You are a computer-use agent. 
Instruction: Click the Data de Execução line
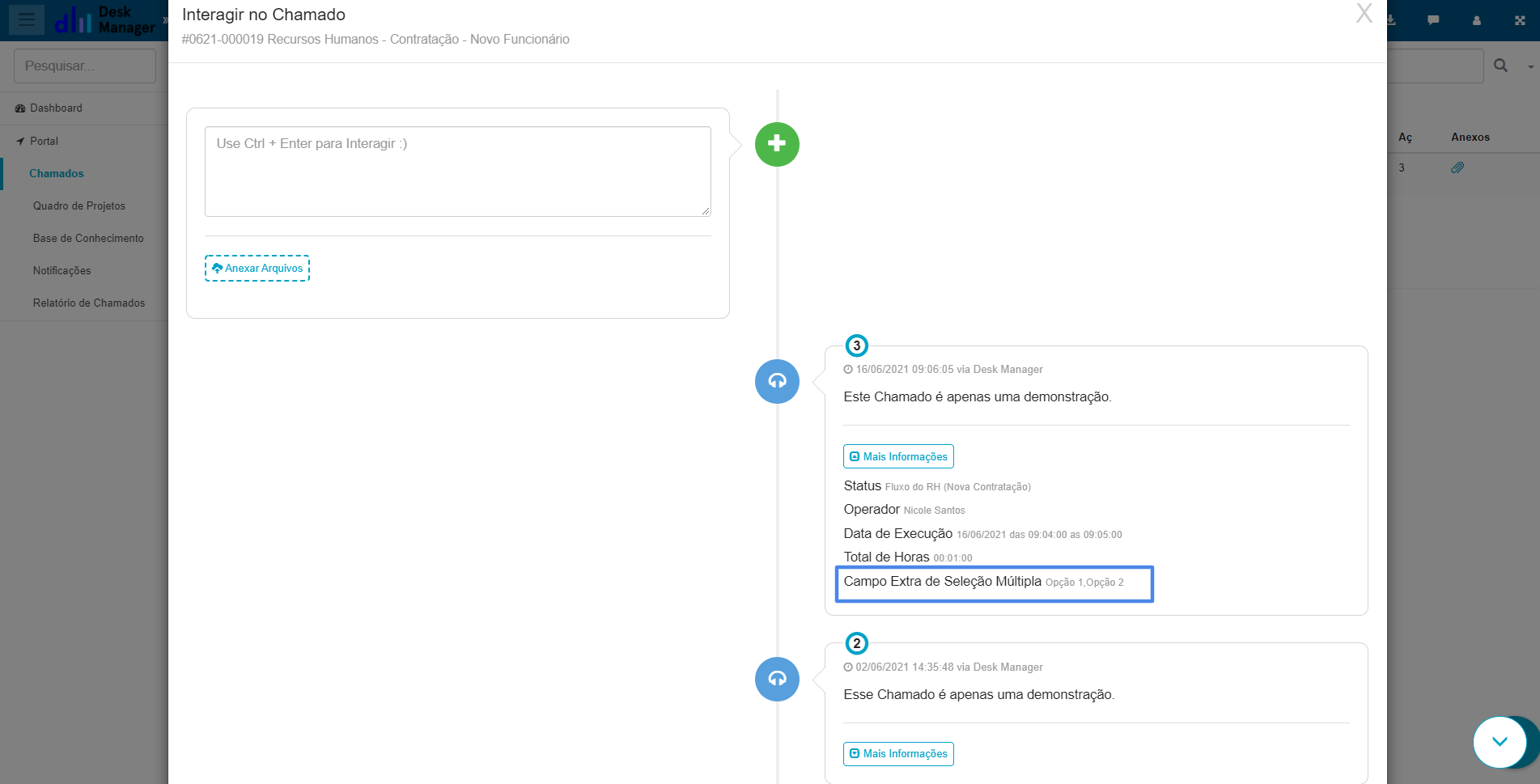982,534
